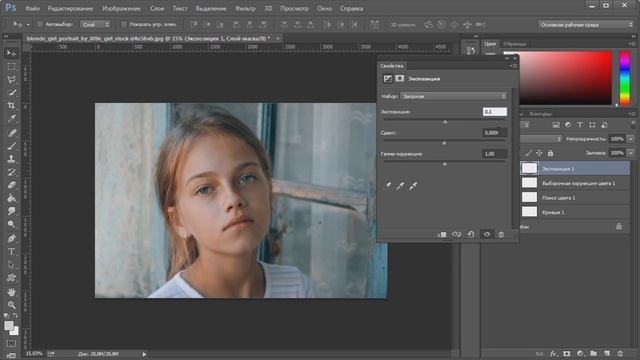
Task: View previous state icon in Properties panel
Action: click(x=456, y=234)
